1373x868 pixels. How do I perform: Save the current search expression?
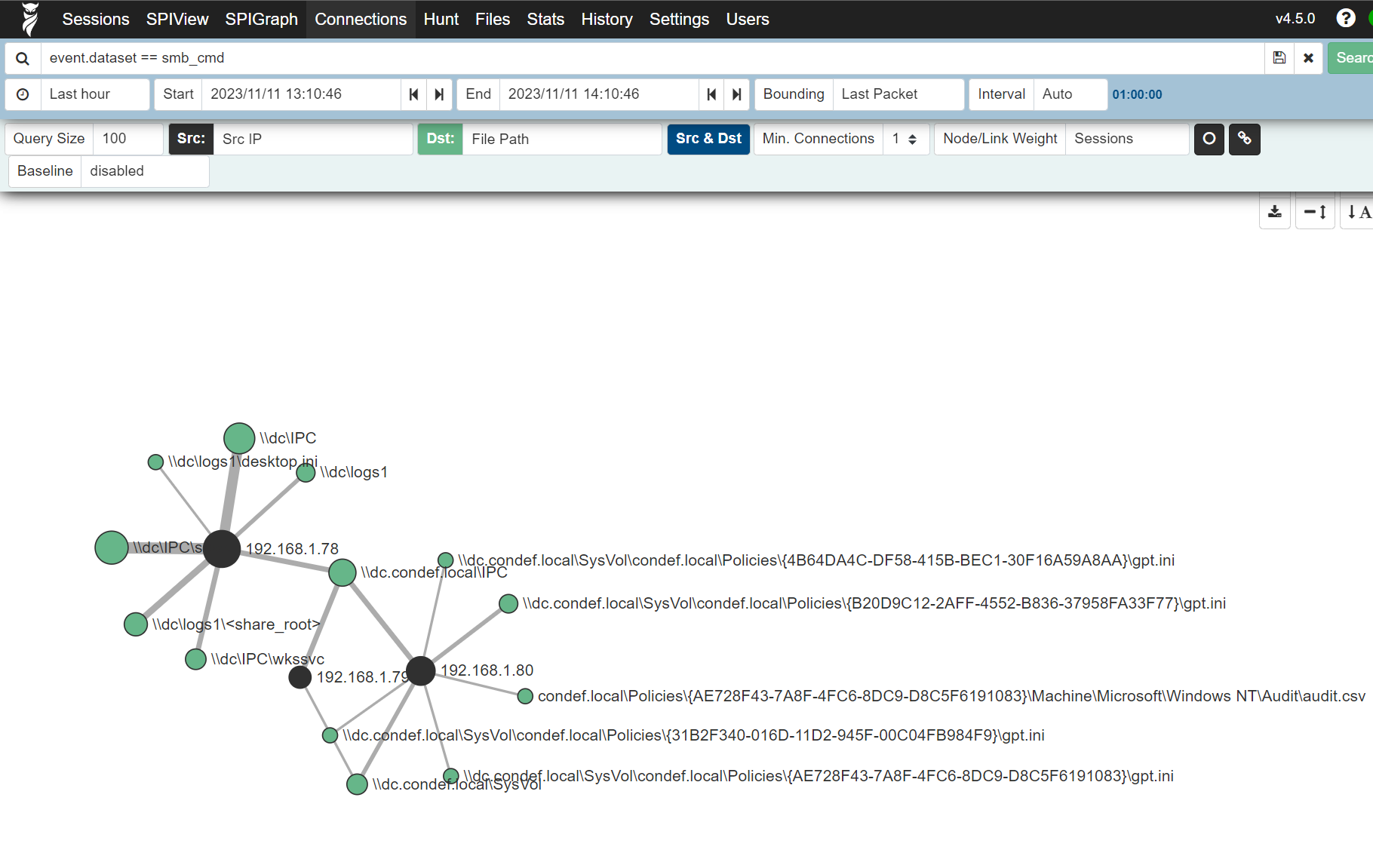(1279, 58)
